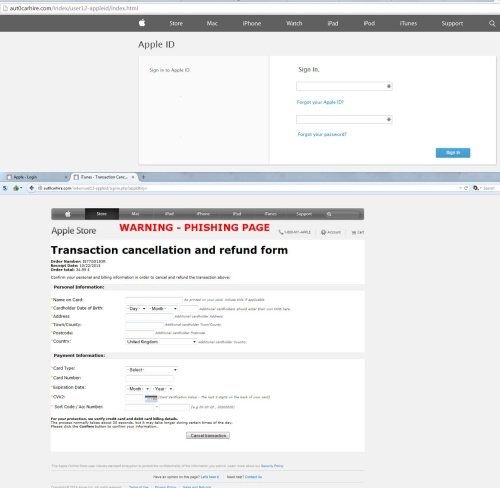Open Account via the account icon
500x488 pixels.
[x=323, y=232]
